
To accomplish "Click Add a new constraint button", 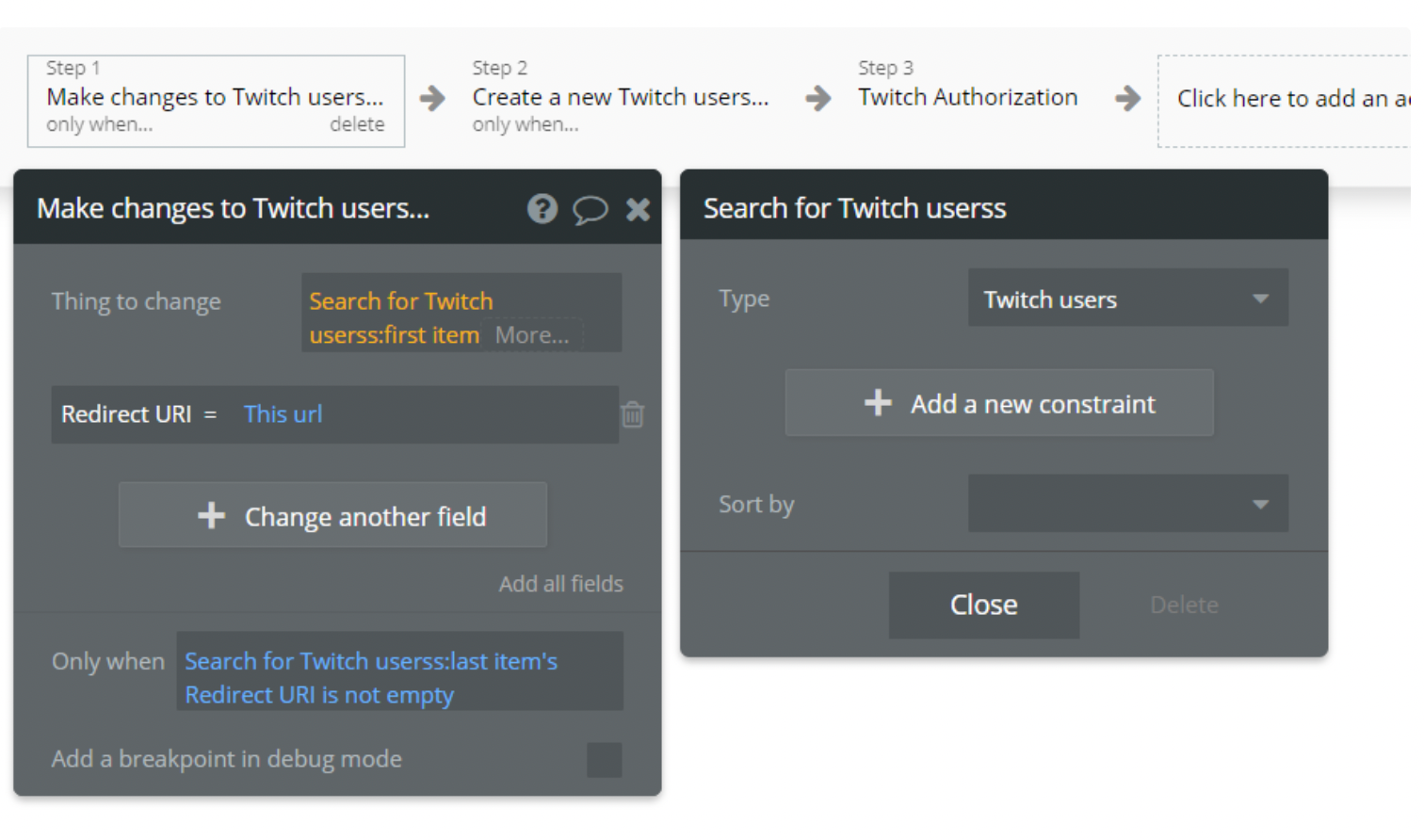I will (x=999, y=403).
